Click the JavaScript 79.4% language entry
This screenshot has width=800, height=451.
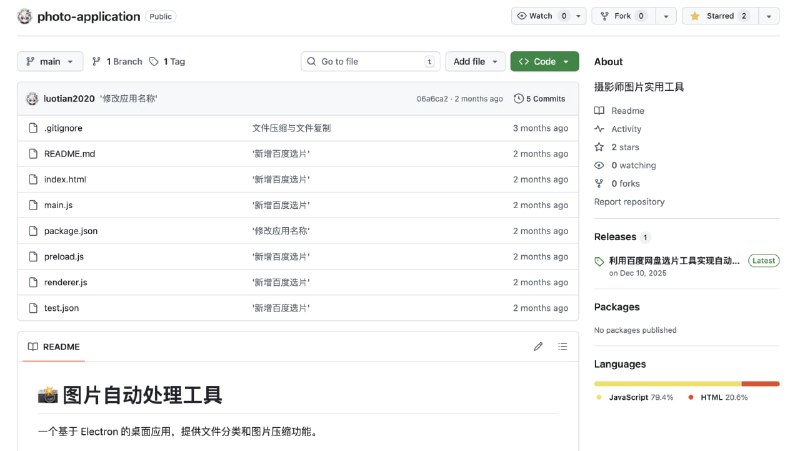point(634,397)
